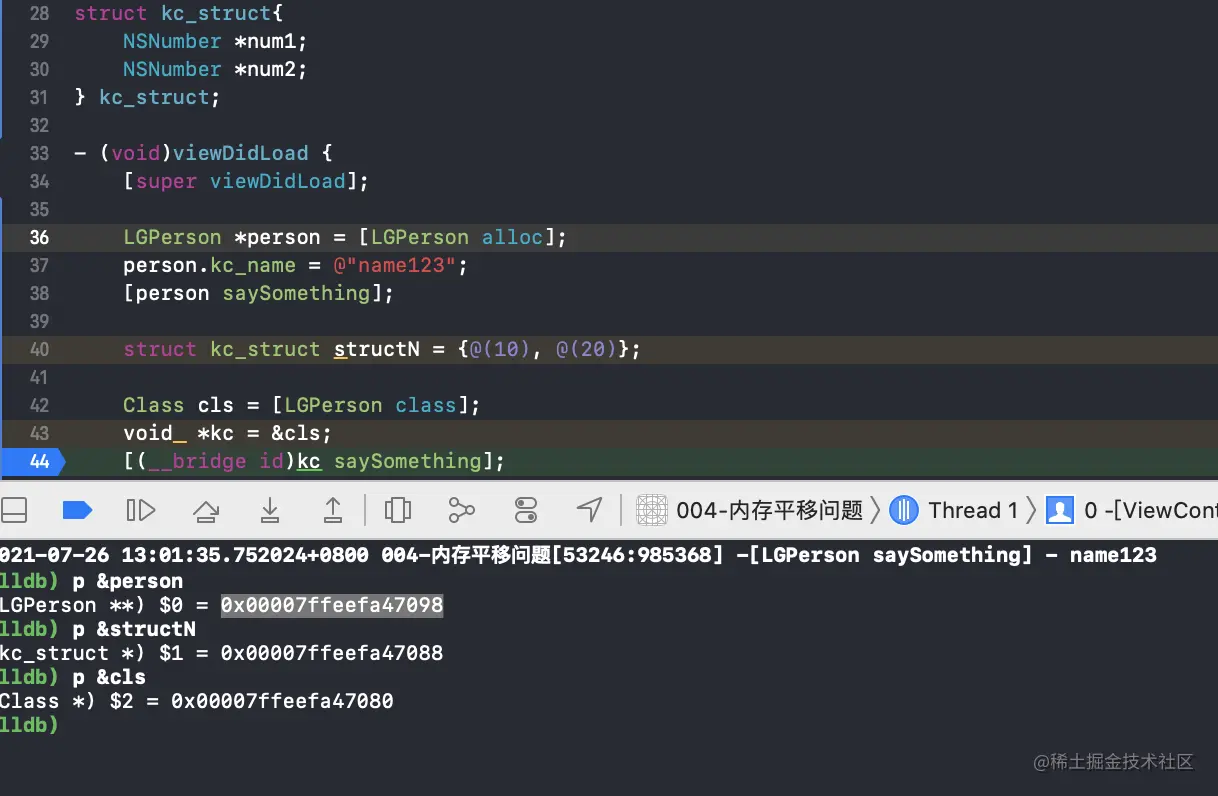The height and width of the screenshot is (796, 1218).
Task: Click the "p &person" console command
Action: [128, 581]
